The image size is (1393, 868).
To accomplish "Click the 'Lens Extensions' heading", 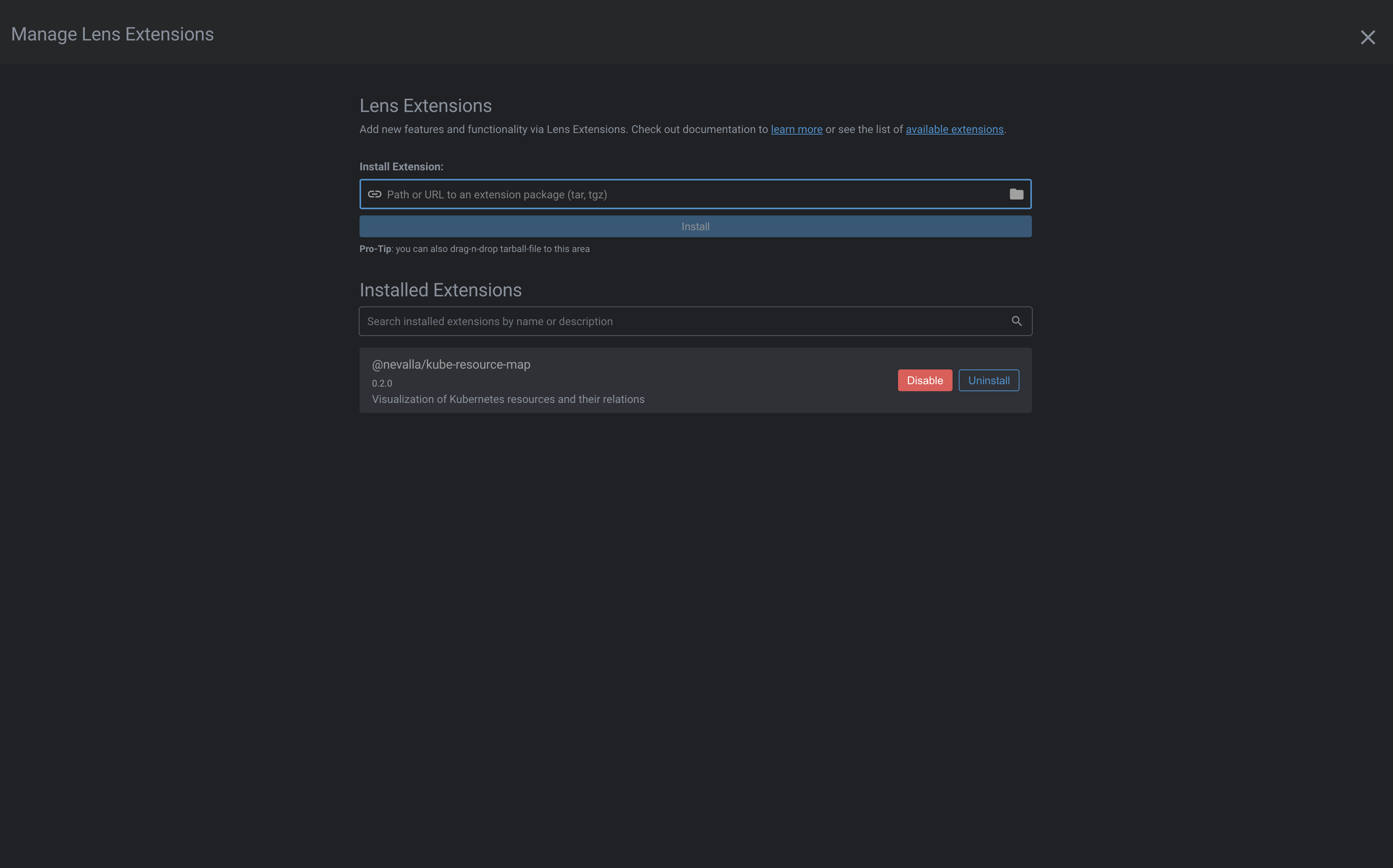I will pyautogui.click(x=426, y=106).
